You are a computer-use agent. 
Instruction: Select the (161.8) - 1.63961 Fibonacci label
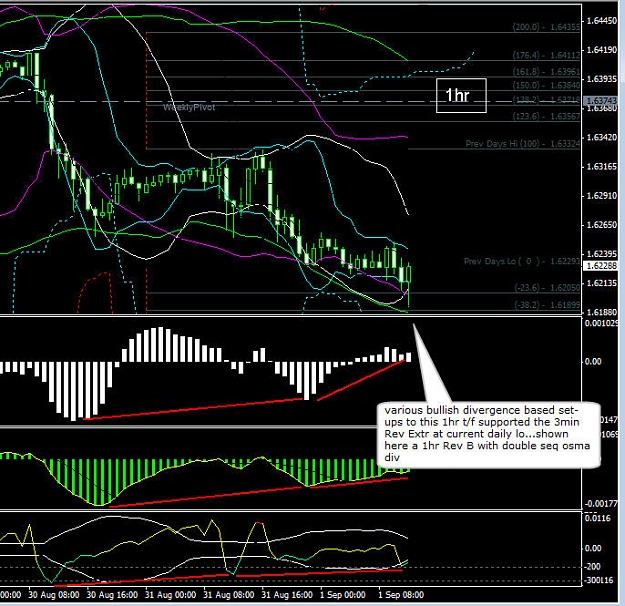[546, 72]
